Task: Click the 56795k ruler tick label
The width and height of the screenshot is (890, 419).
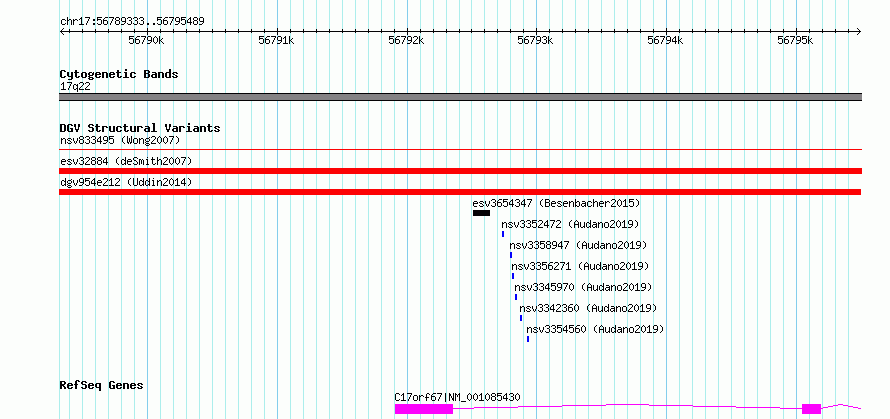Action: pos(795,40)
